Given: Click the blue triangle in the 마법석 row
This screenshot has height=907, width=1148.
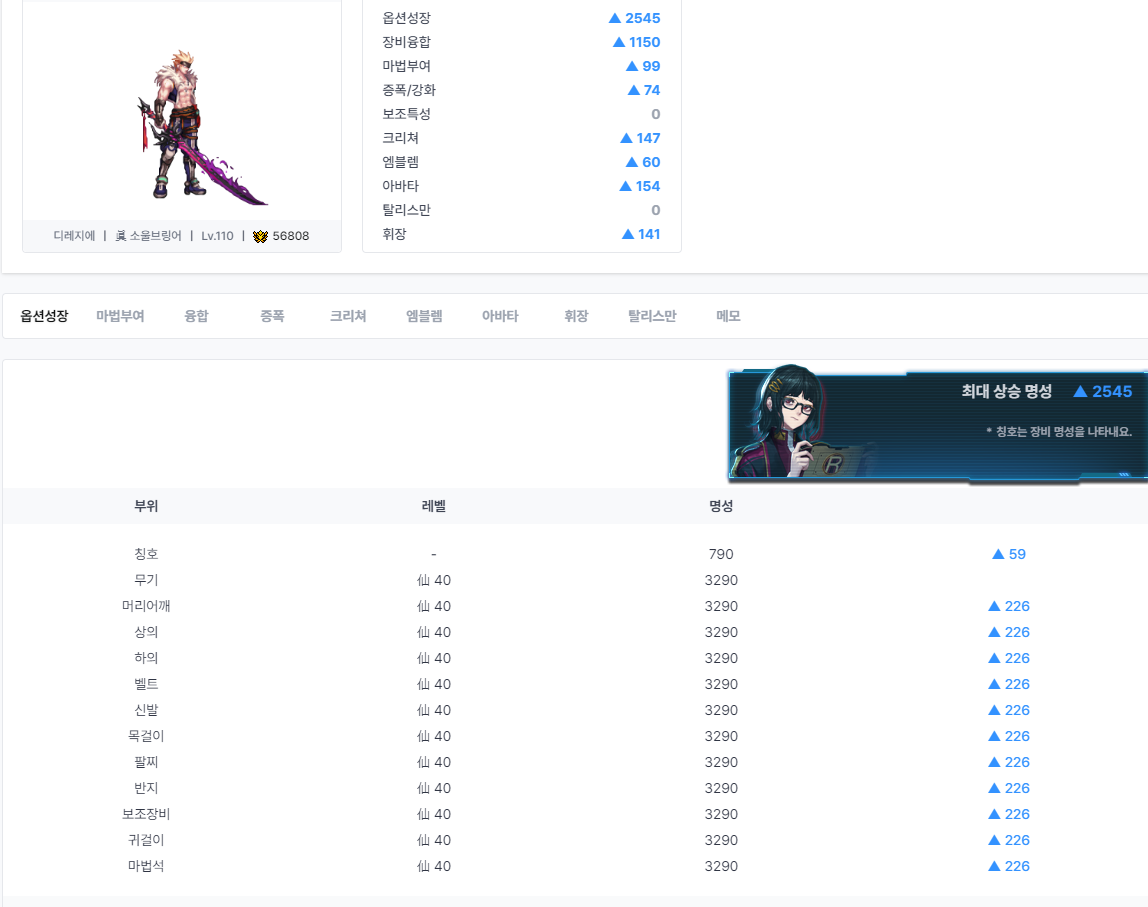Looking at the screenshot, I should click(x=994, y=866).
